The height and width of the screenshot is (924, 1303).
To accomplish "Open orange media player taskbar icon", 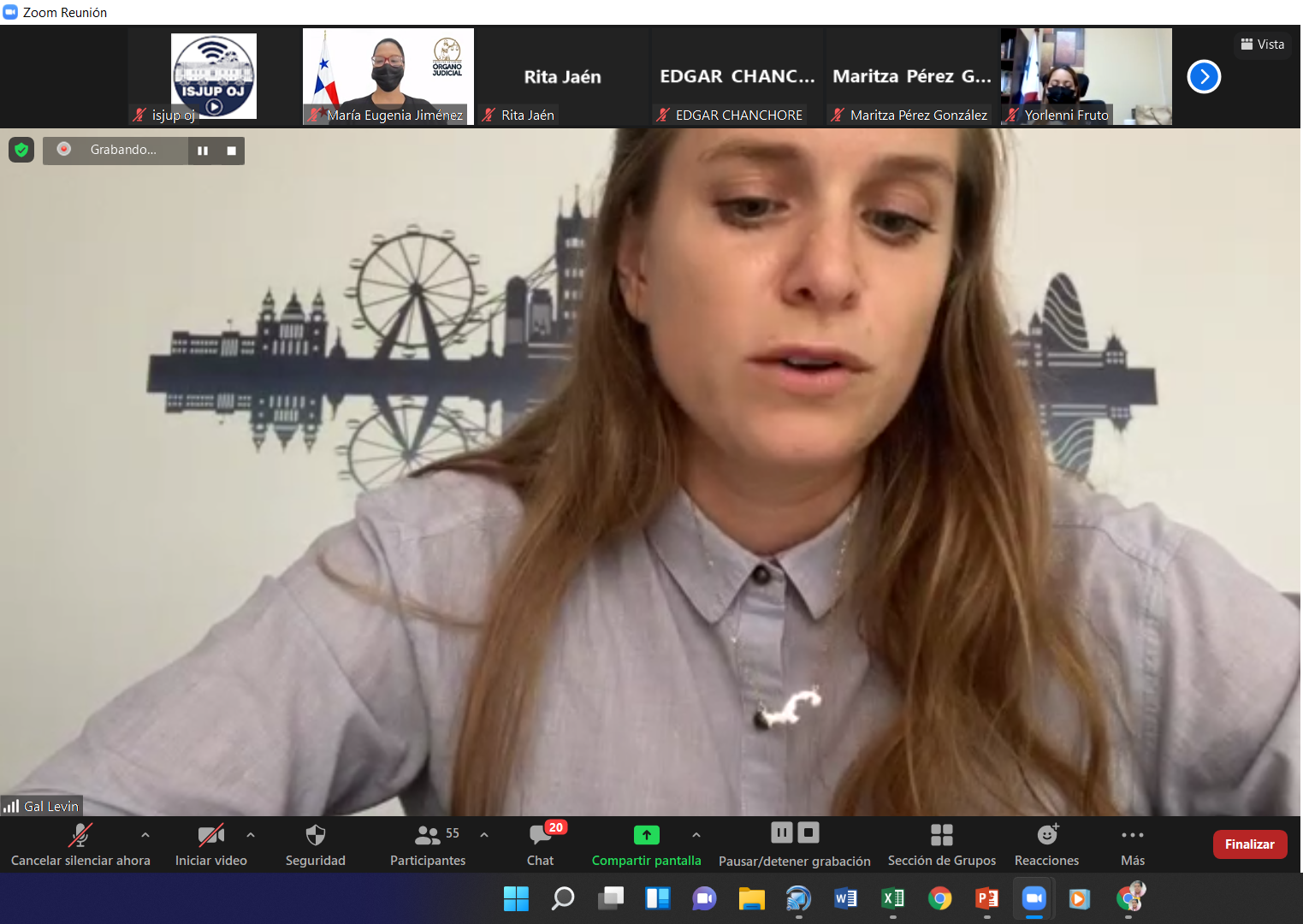I will [x=1080, y=898].
